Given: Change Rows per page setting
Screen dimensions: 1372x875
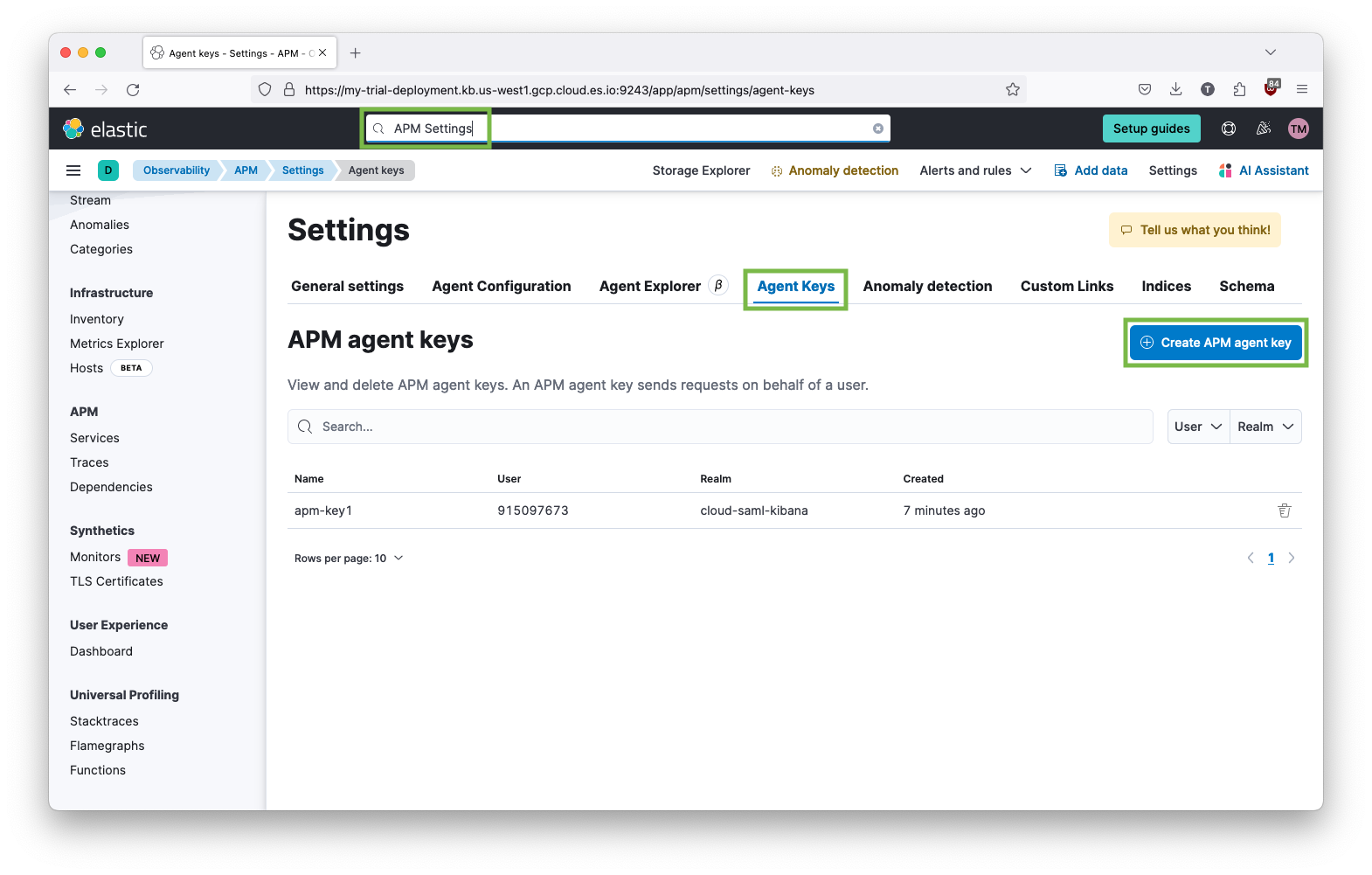Looking at the screenshot, I should (349, 558).
